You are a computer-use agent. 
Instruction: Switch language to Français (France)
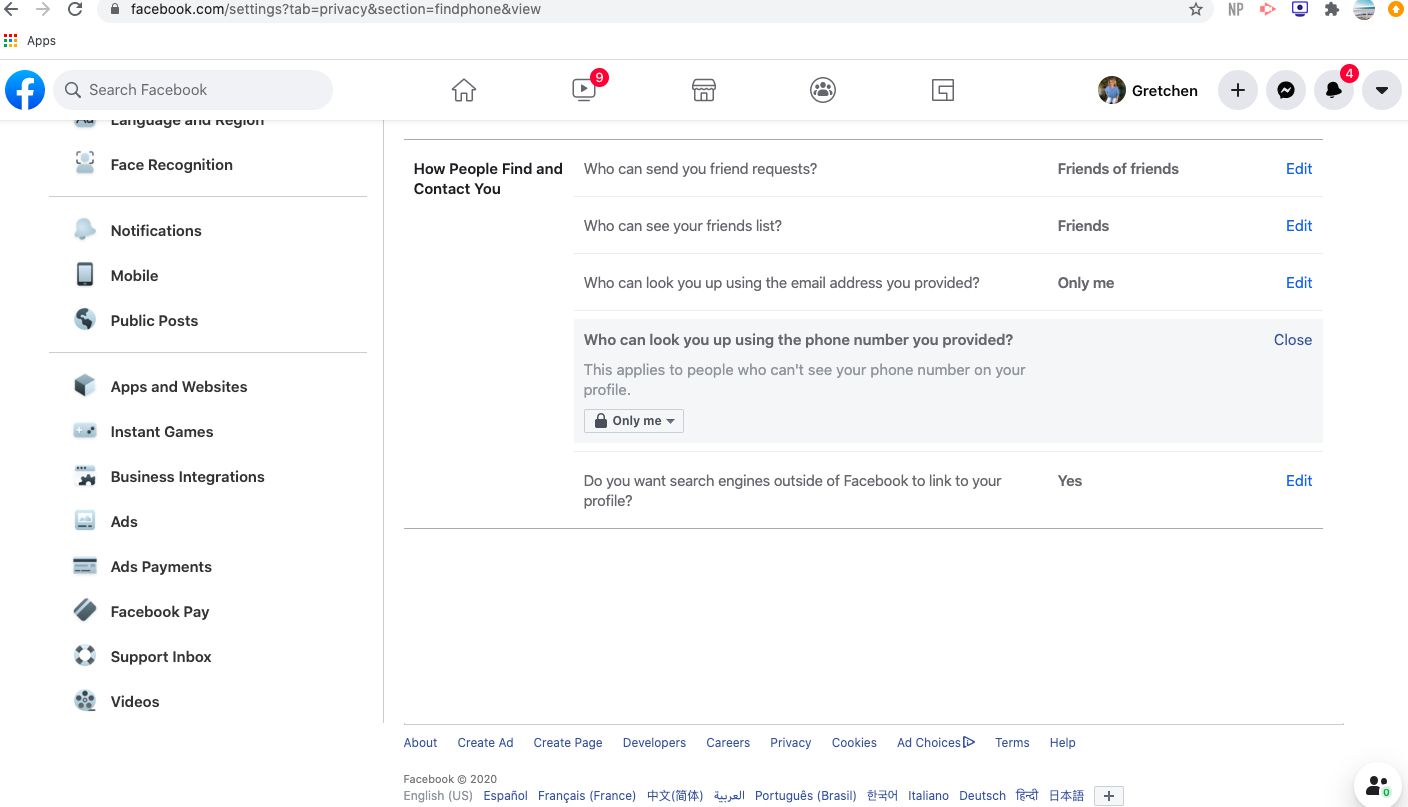coord(587,796)
